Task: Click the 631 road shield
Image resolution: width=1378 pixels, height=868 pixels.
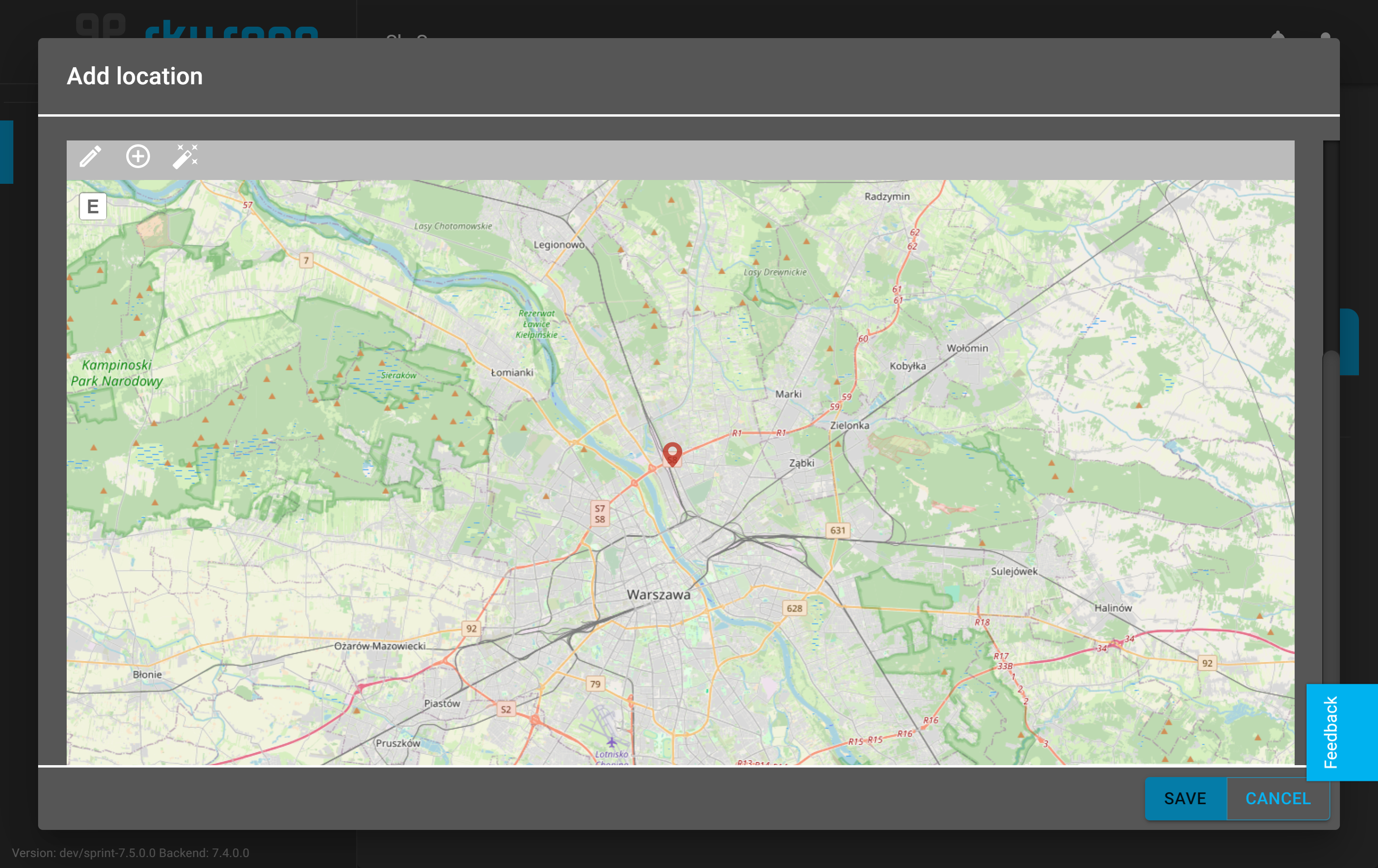Action: click(x=838, y=530)
